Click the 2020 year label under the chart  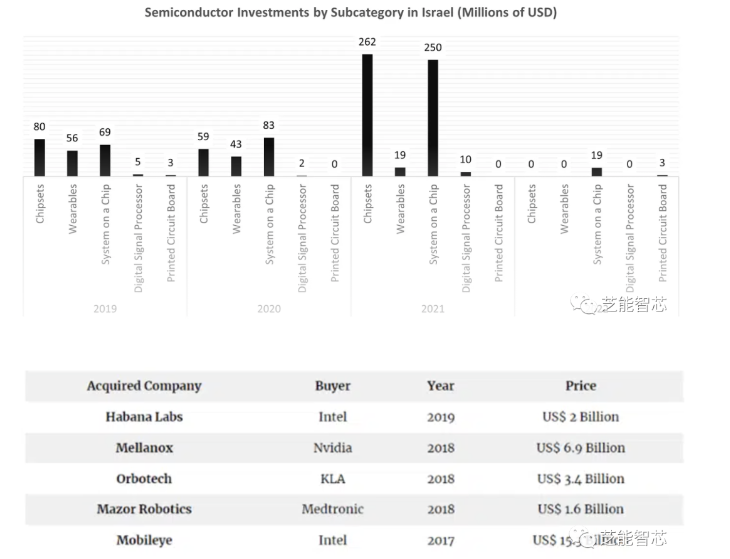coord(268,309)
